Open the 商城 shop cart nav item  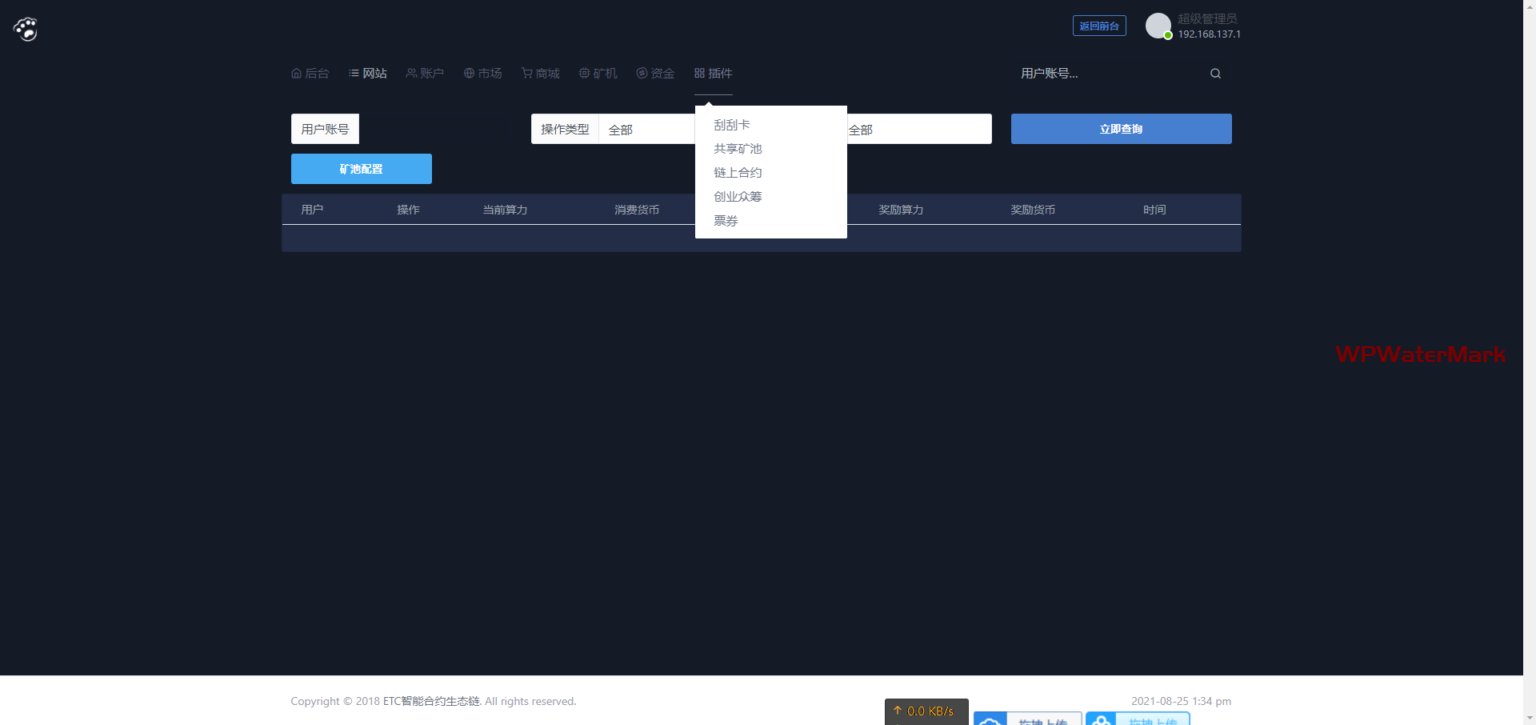pyautogui.click(x=540, y=73)
